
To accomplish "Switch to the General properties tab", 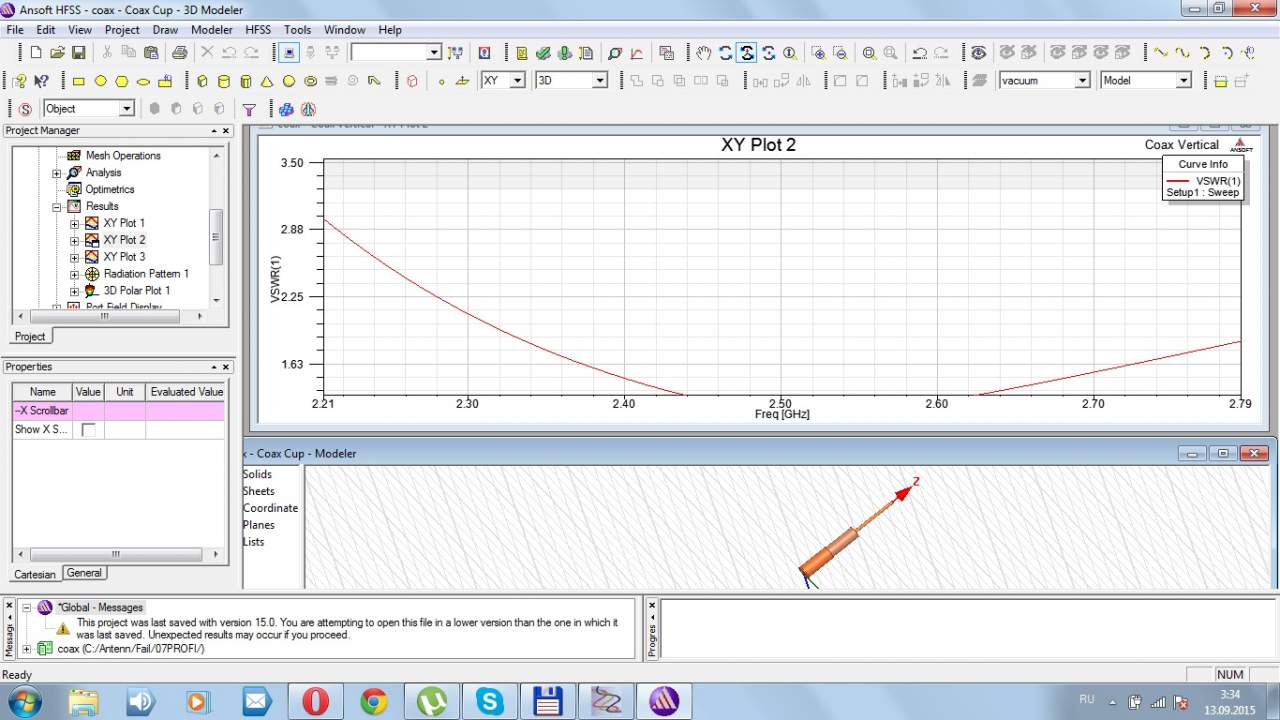I will coord(84,573).
